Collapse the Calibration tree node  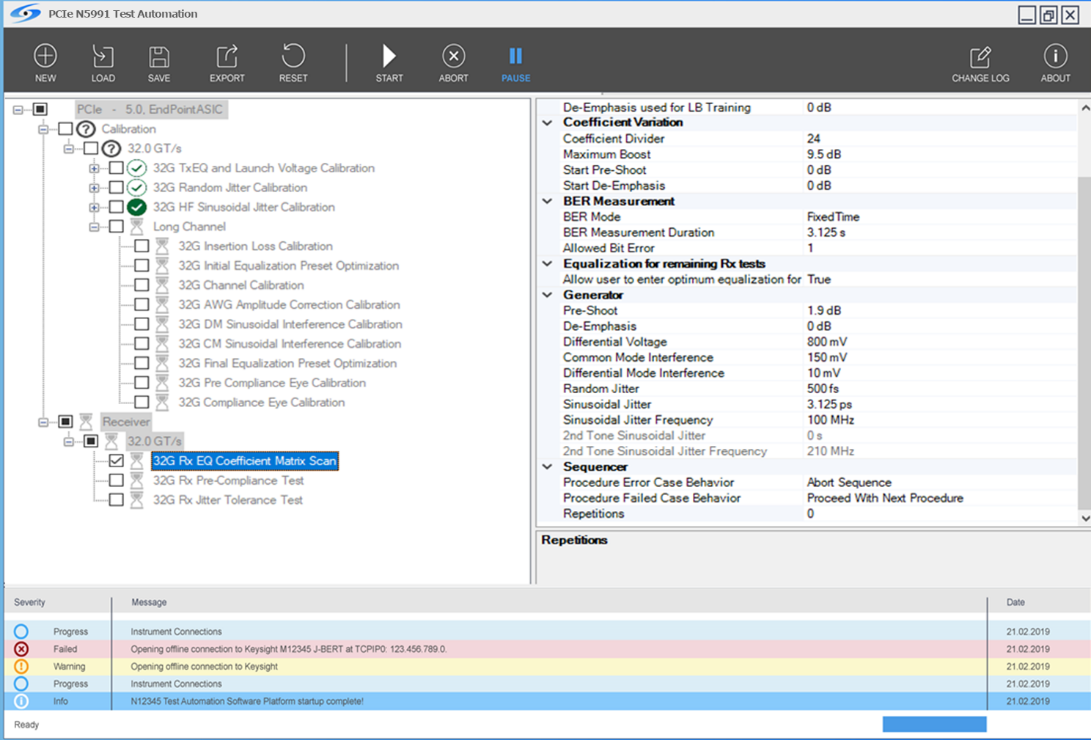[43, 129]
